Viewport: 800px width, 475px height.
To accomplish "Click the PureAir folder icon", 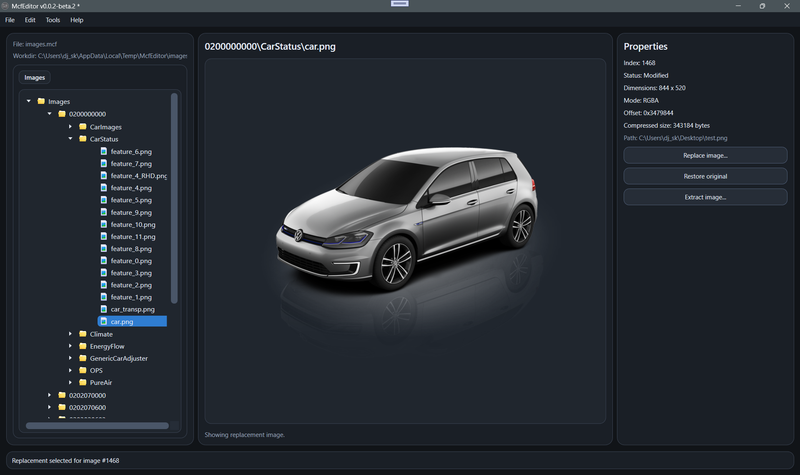I will pos(83,382).
